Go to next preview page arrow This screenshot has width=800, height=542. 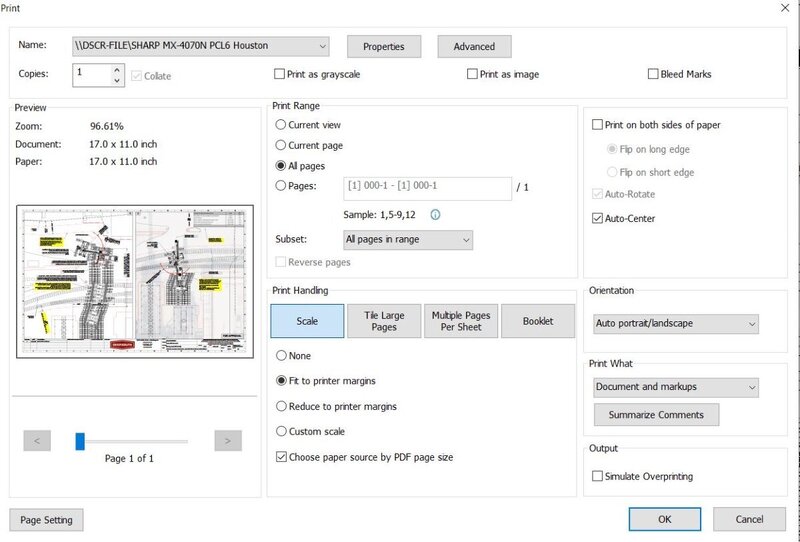(x=228, y=440)
